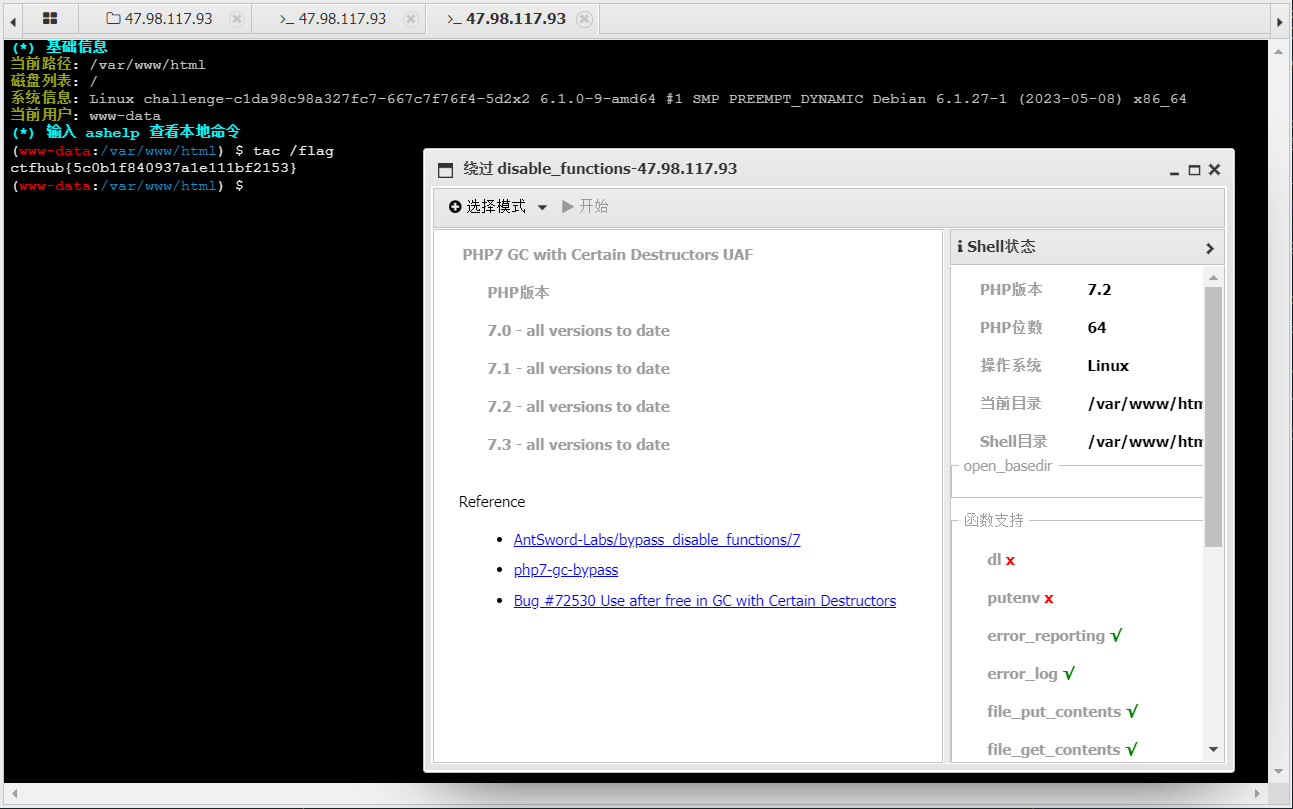Click the tac /flag command text
This screenshot has width=1293, height=809.
(x=293, y=151)
